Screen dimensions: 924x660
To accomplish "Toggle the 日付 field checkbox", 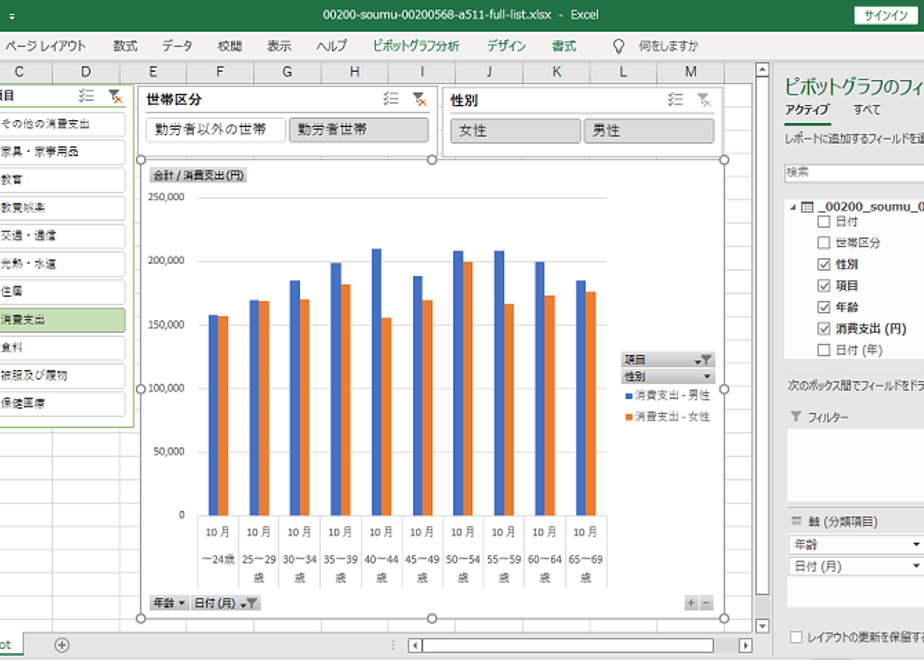I will point(824,222).
